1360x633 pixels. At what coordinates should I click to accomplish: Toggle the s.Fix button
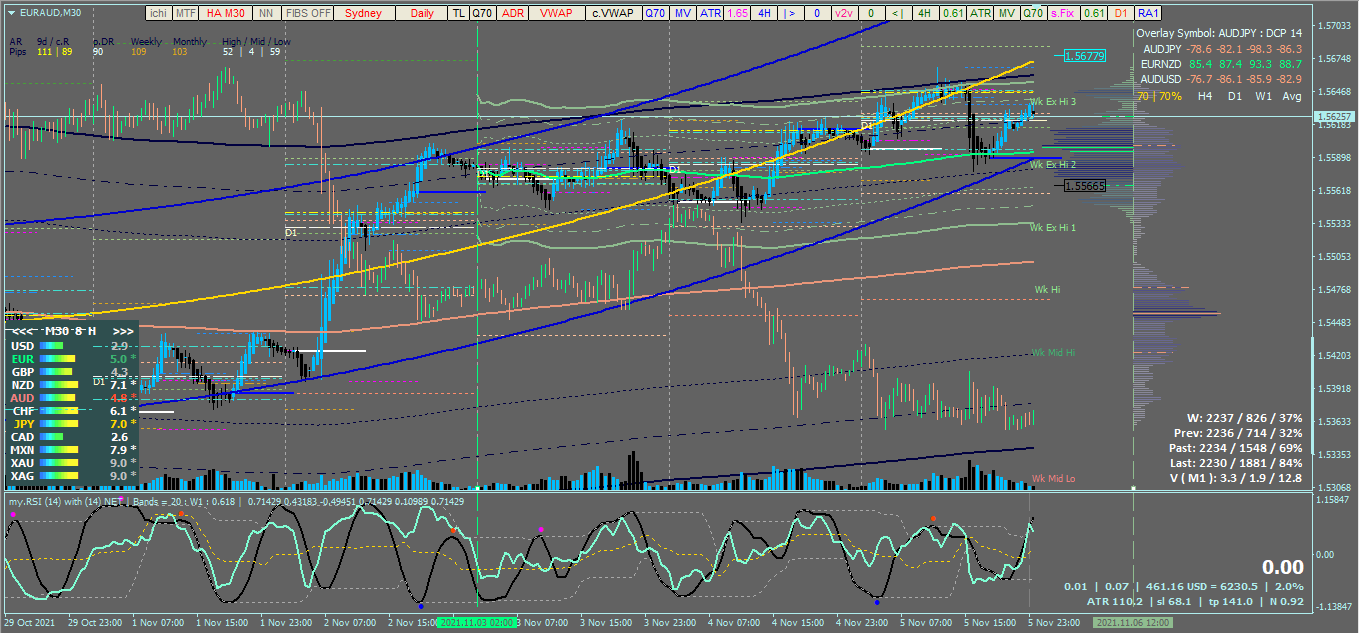pyautogui.click(x=1065, y=13)
